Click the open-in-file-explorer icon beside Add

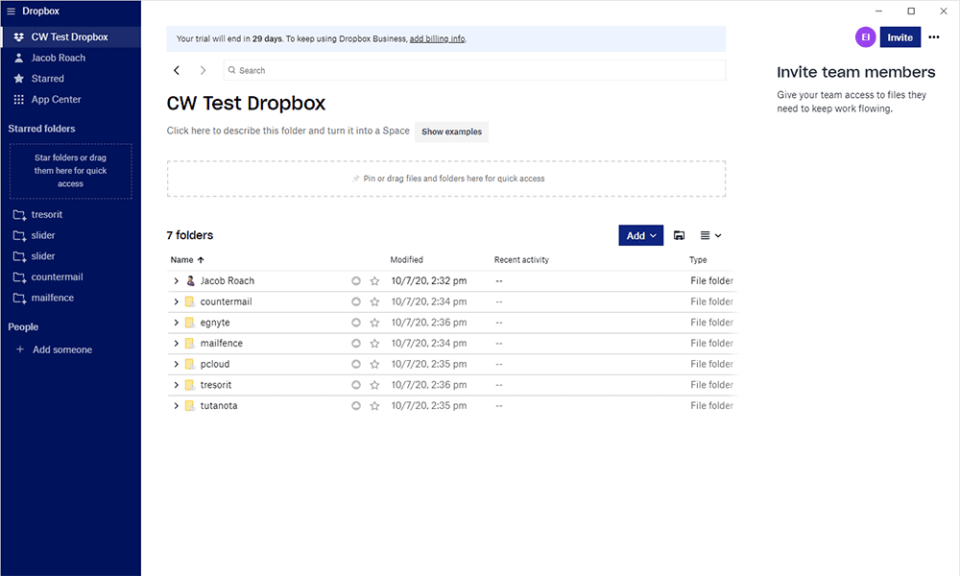(679, 236)
